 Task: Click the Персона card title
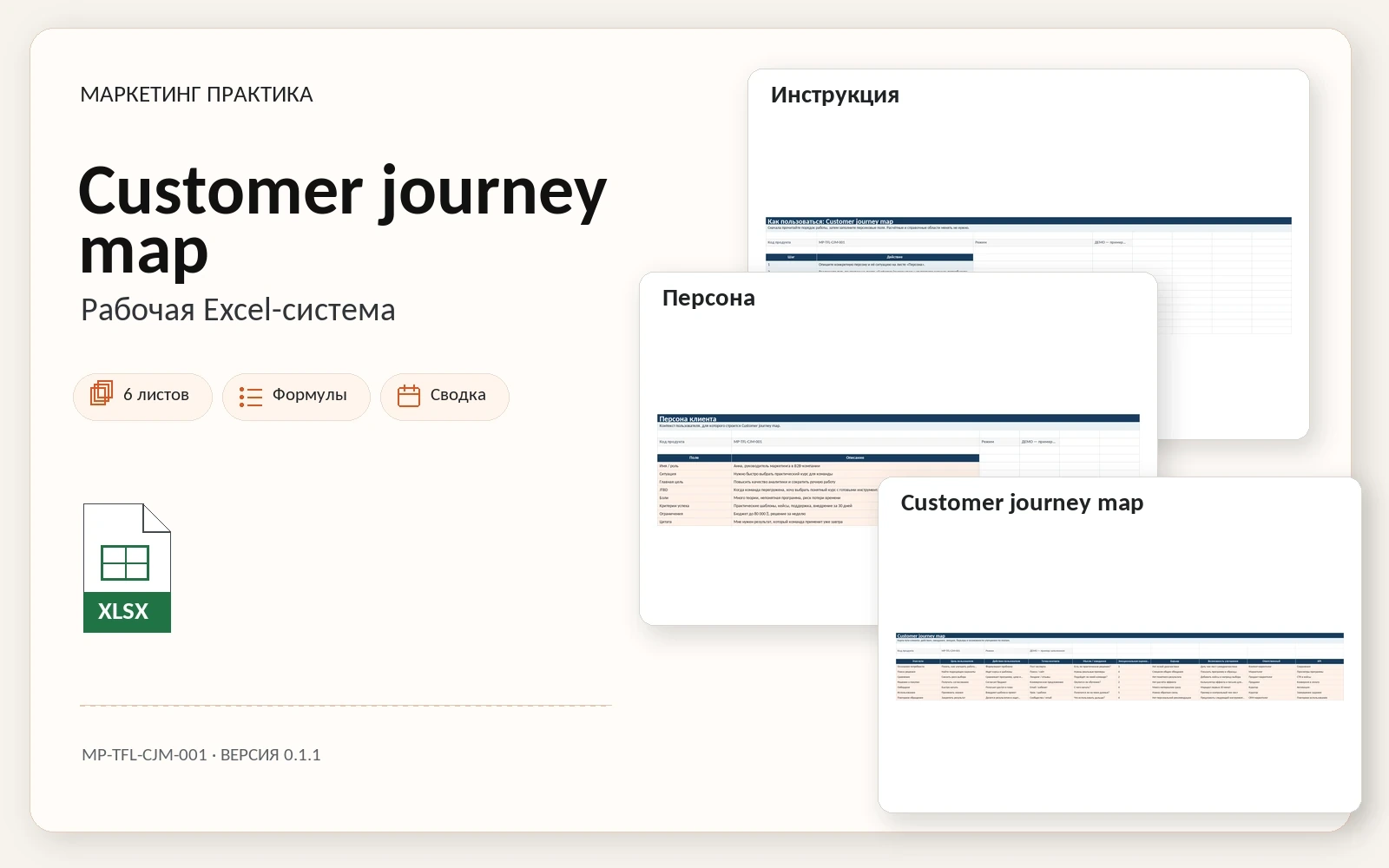pos(708,298)
